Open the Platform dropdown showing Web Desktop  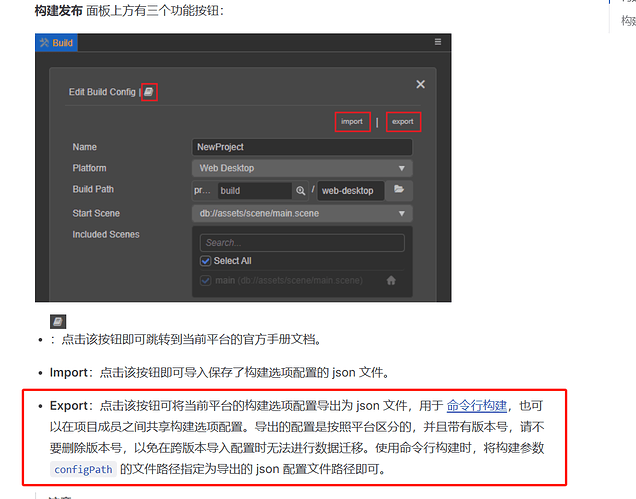coord(302,168)
